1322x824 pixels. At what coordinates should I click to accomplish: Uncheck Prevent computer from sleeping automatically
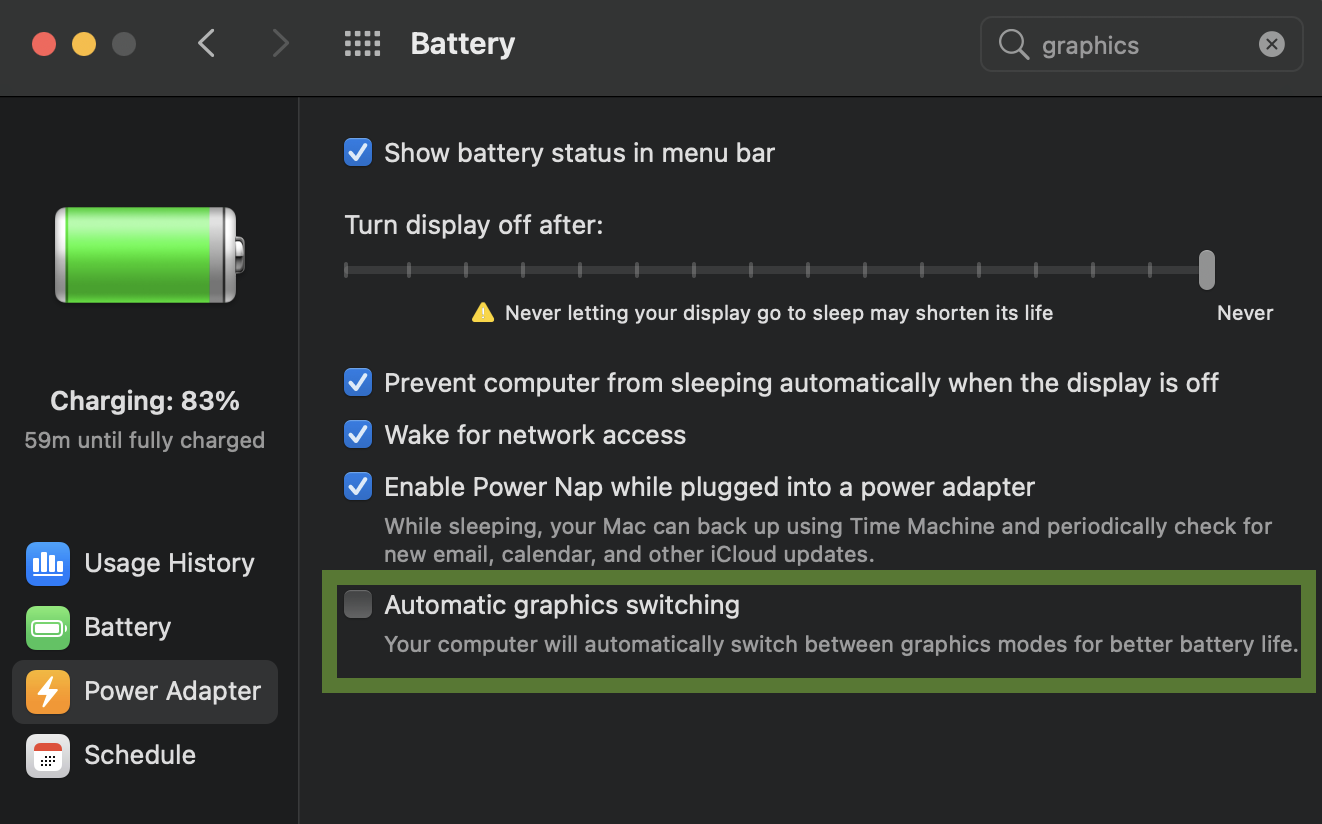click(358, 382)
